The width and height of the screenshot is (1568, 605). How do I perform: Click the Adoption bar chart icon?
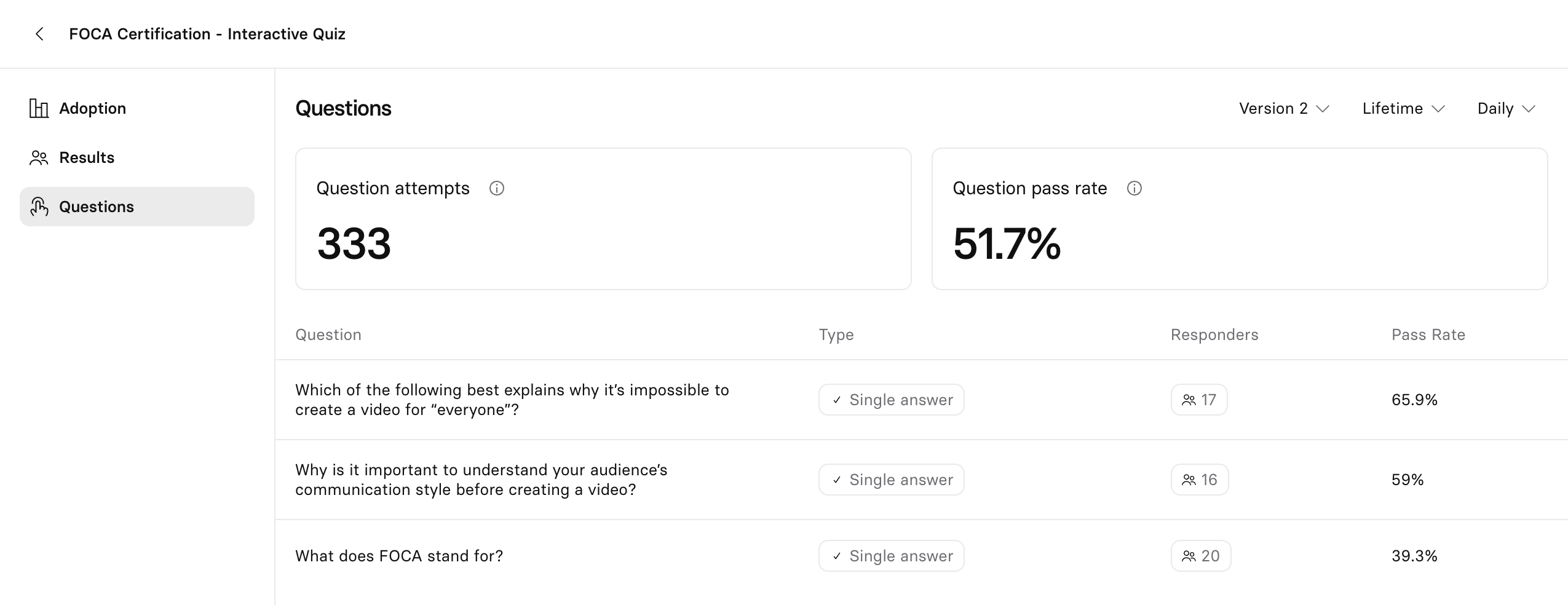[x=39, y=108]
